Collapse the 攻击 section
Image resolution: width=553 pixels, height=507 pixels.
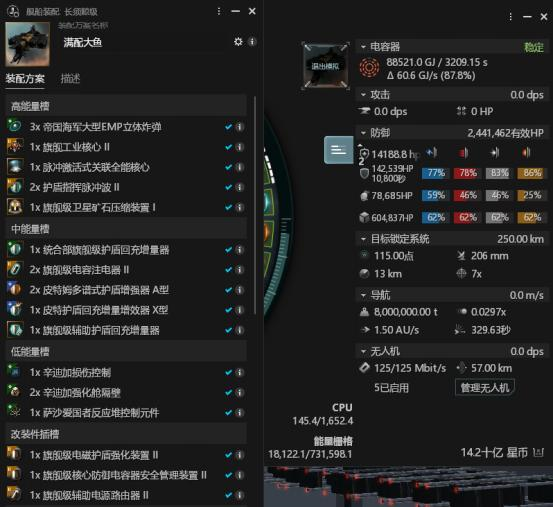pyautogui.click(x=363, y=94)
